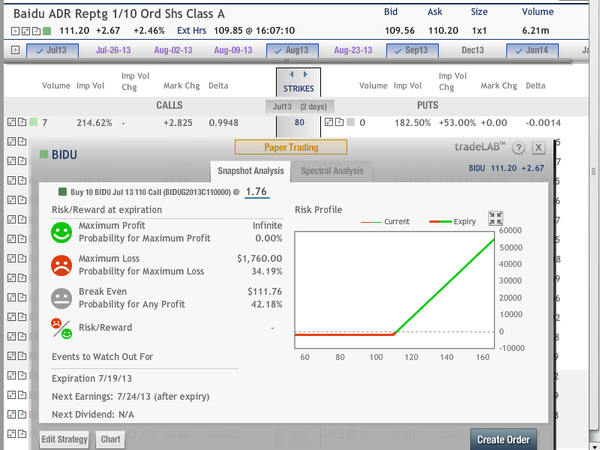Screen dimensions: 600x450
Task: Open the tradeLAB help question mark
Action: point(518,148)
